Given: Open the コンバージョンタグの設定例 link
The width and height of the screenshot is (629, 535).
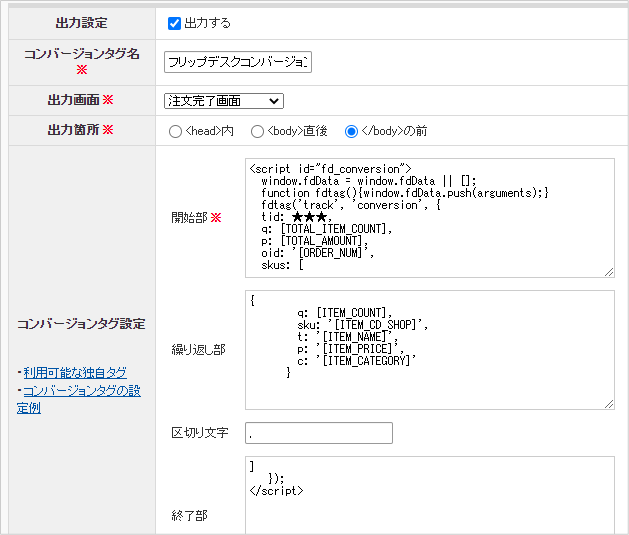Looking at the screenshot, I should pos(79,399).
